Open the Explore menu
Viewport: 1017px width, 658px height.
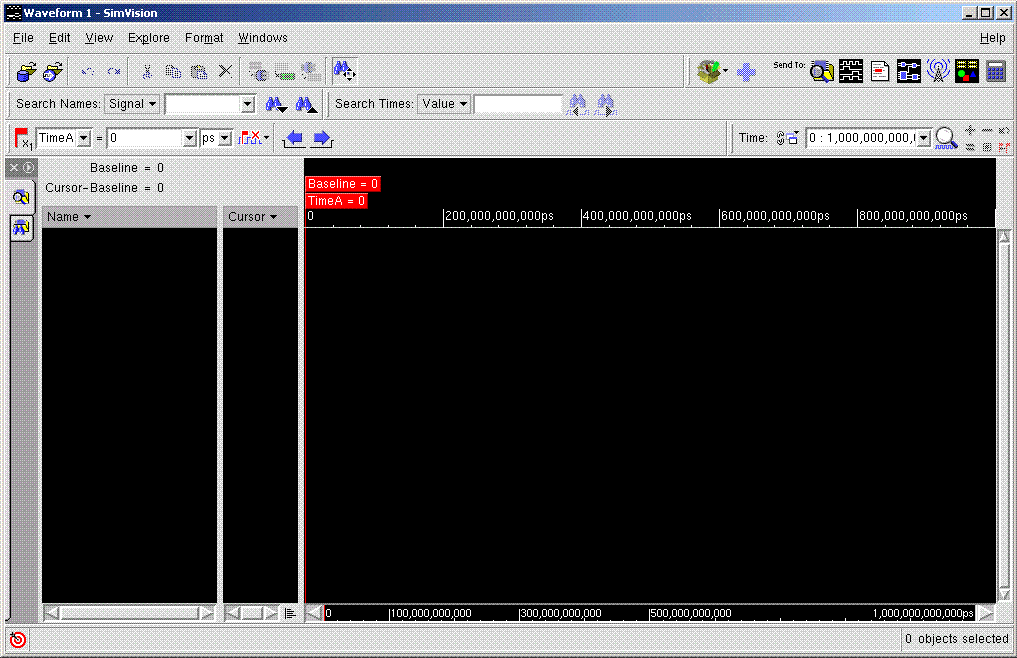coord(149,38)
